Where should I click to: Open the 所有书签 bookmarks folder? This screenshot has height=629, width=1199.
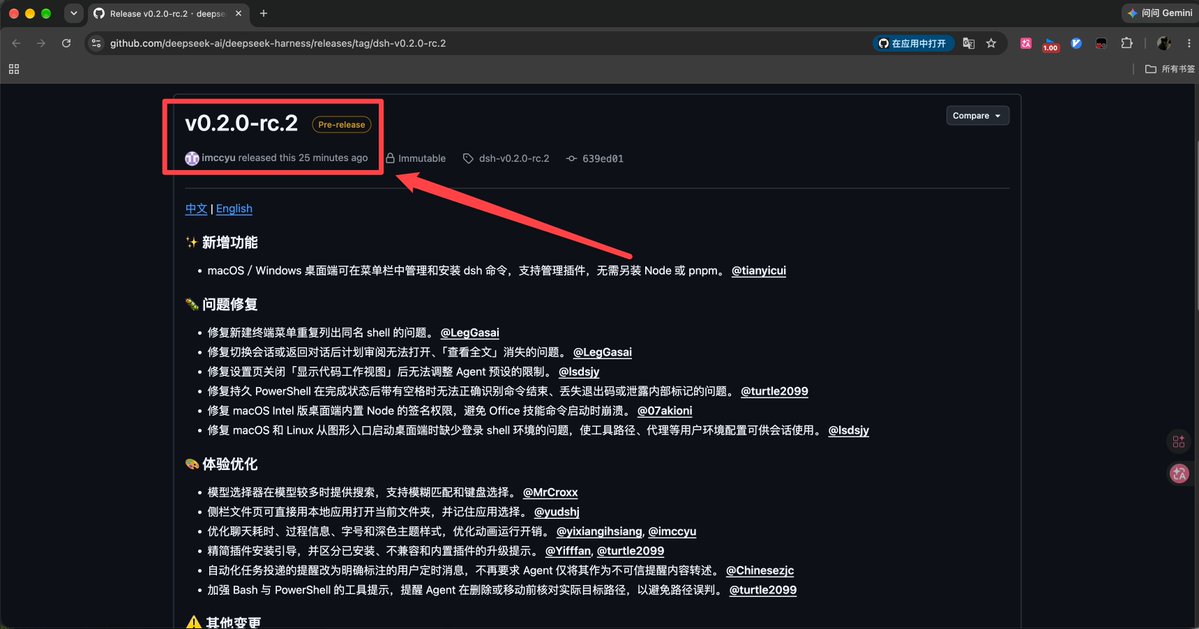[1169, 69]
